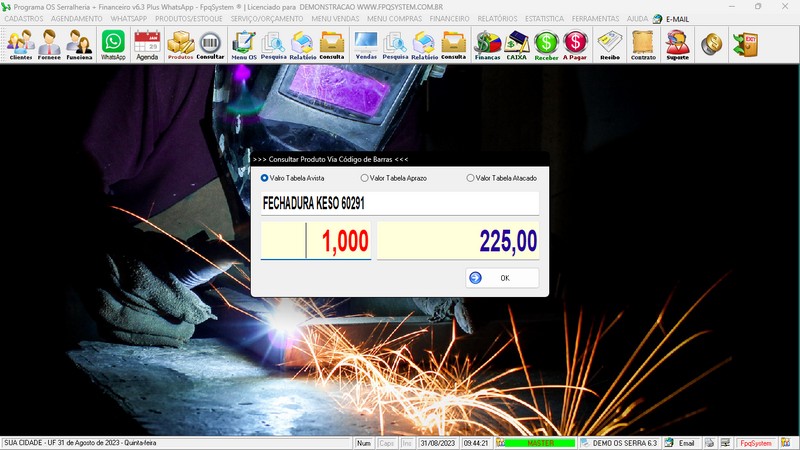Screen dimensions: 800x450
Task: Open the RELATÓRIOS menu
Action: 497,19
